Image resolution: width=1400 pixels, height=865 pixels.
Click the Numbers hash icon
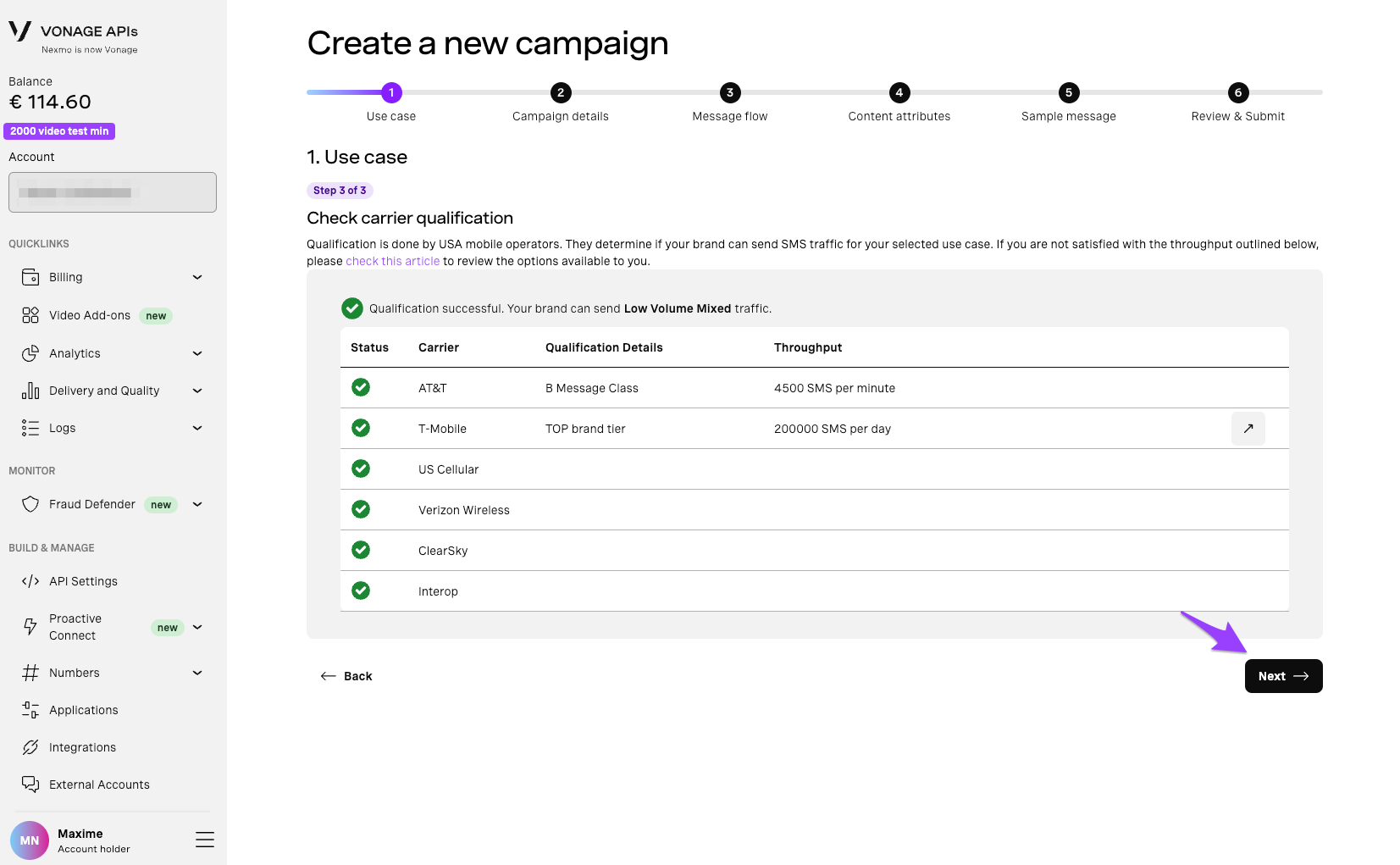click(30, 673)
